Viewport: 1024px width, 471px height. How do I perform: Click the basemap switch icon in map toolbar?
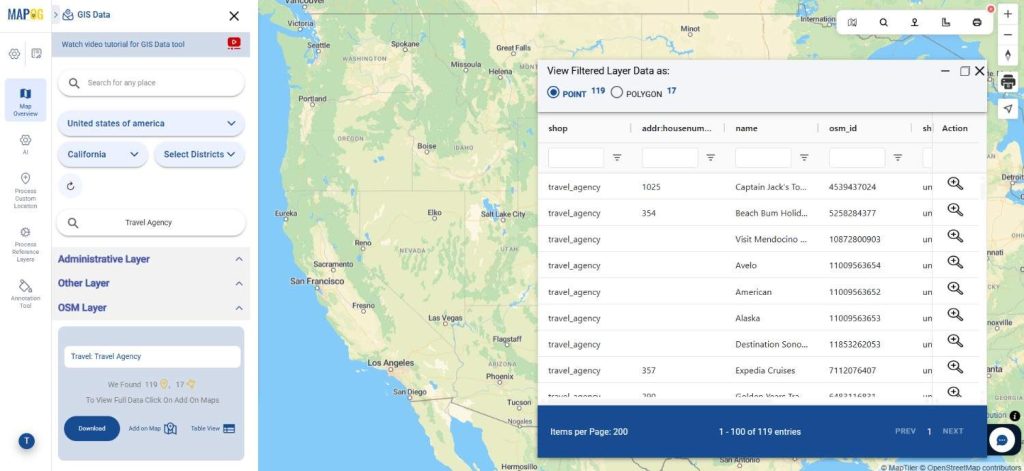(852, 22)
